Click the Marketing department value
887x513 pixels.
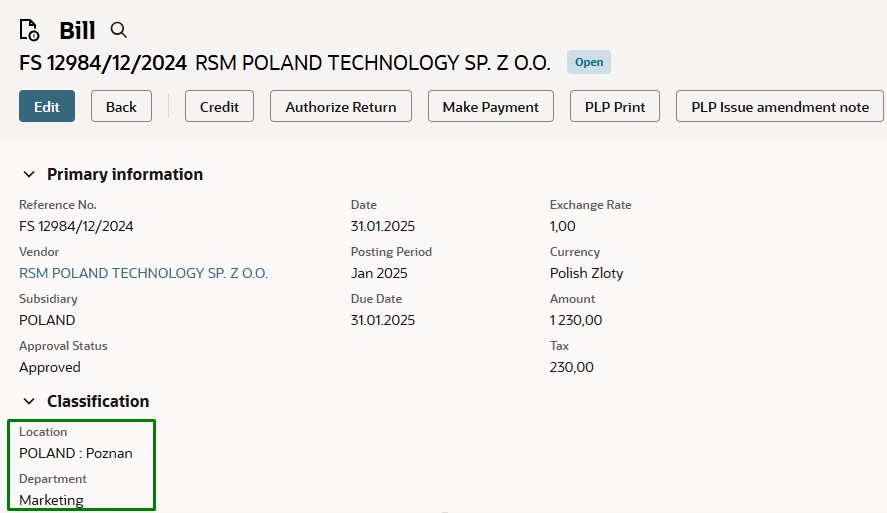(52, 500)
